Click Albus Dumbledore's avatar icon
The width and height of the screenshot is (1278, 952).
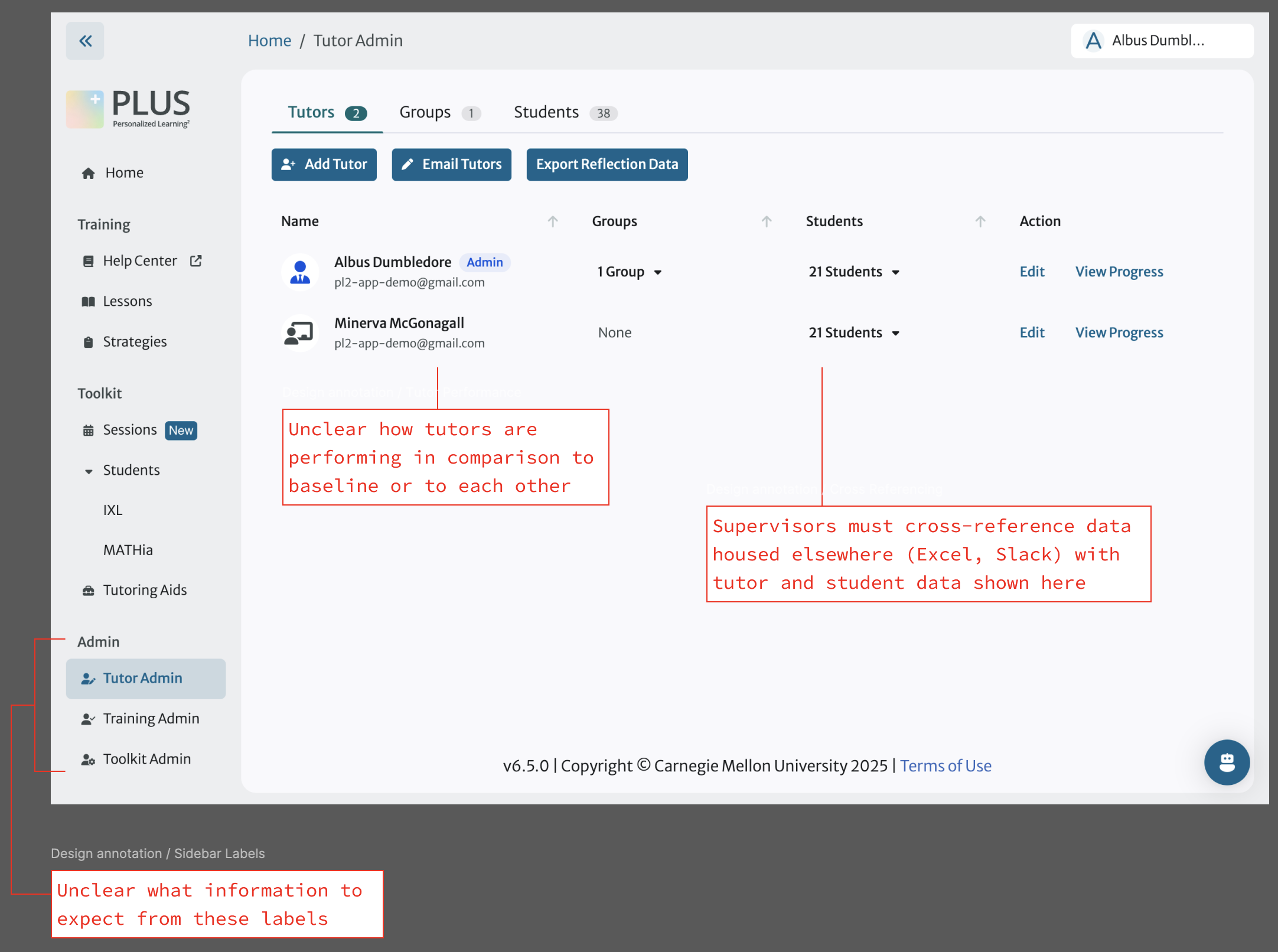(300, 272)
